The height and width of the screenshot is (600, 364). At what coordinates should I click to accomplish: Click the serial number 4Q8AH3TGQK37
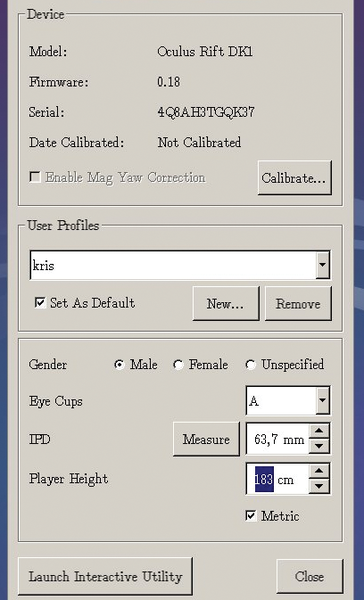click(x=206, y=112)
